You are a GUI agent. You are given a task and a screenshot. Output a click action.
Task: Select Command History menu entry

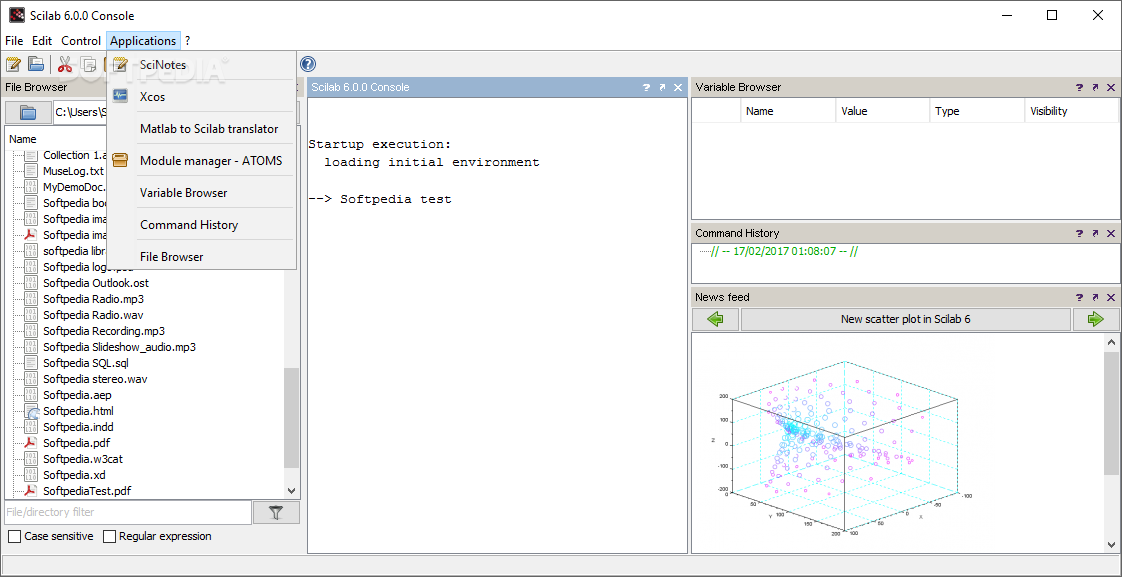point(201,225)
